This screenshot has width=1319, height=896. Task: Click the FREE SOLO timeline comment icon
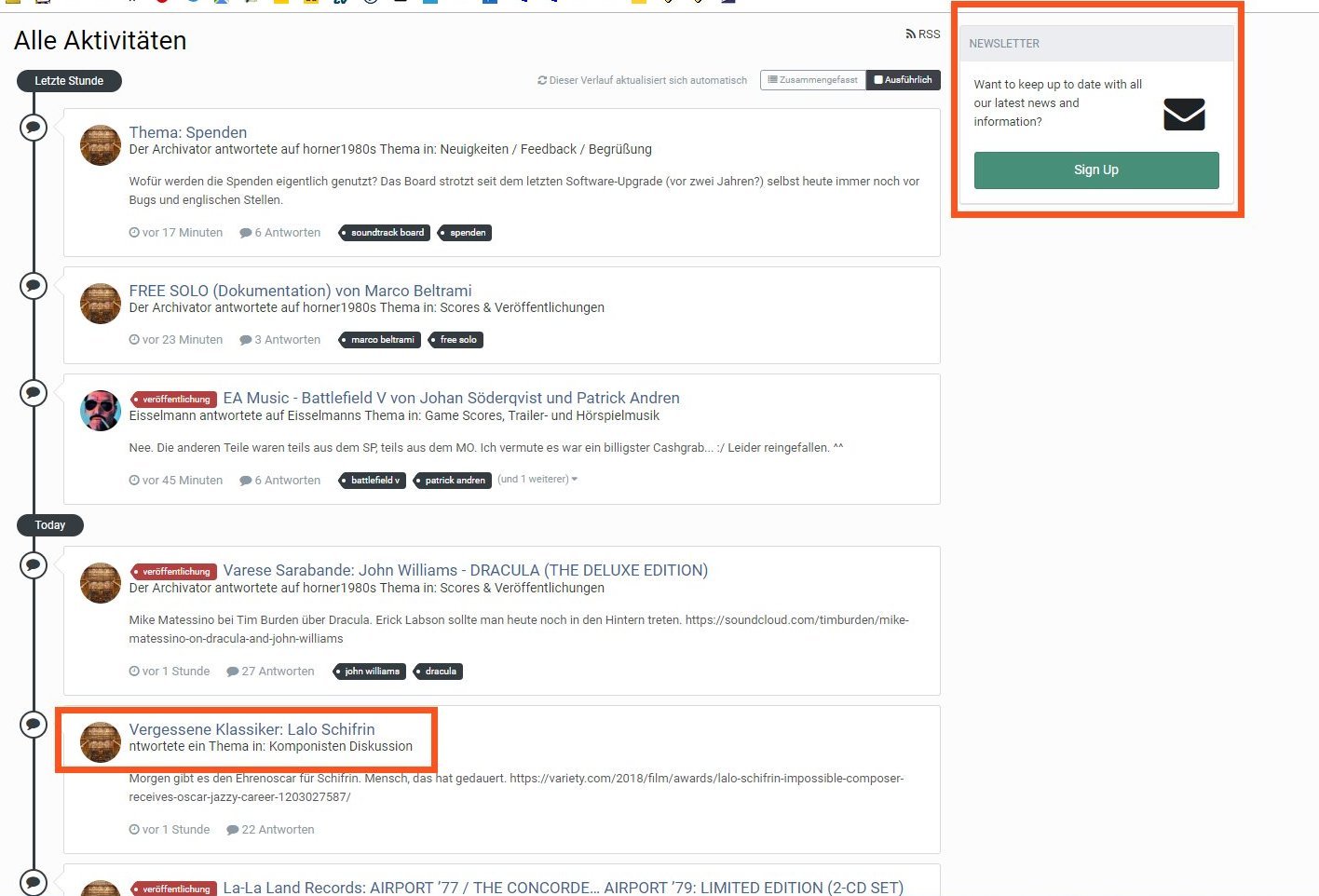[x=34, y=285]
